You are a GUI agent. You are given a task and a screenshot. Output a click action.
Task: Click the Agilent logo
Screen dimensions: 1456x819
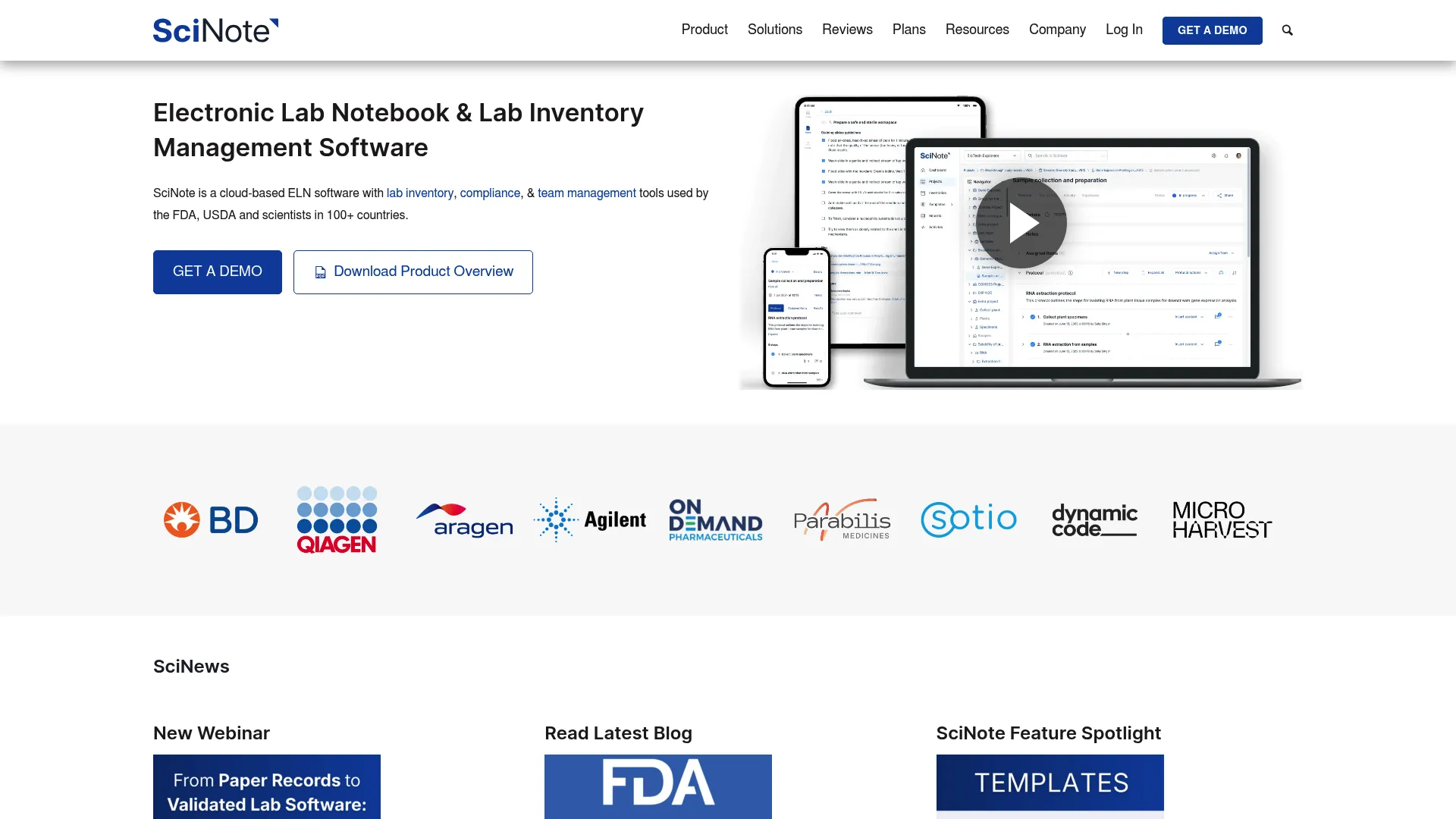[x=590, y=520]
